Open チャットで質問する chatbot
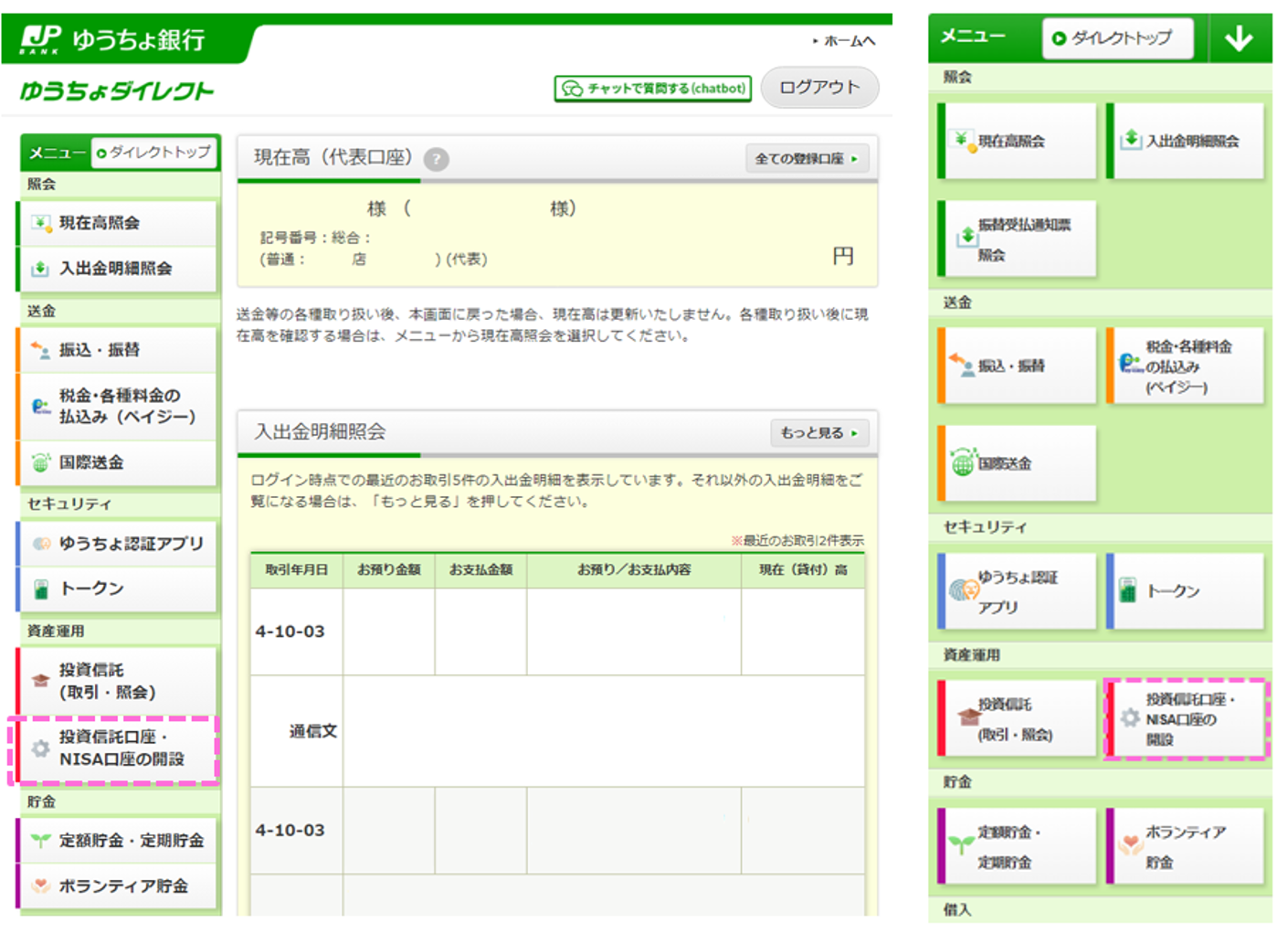Image resolution: width=1288 pixels, height=933 pixels. [x=652, y=89]
